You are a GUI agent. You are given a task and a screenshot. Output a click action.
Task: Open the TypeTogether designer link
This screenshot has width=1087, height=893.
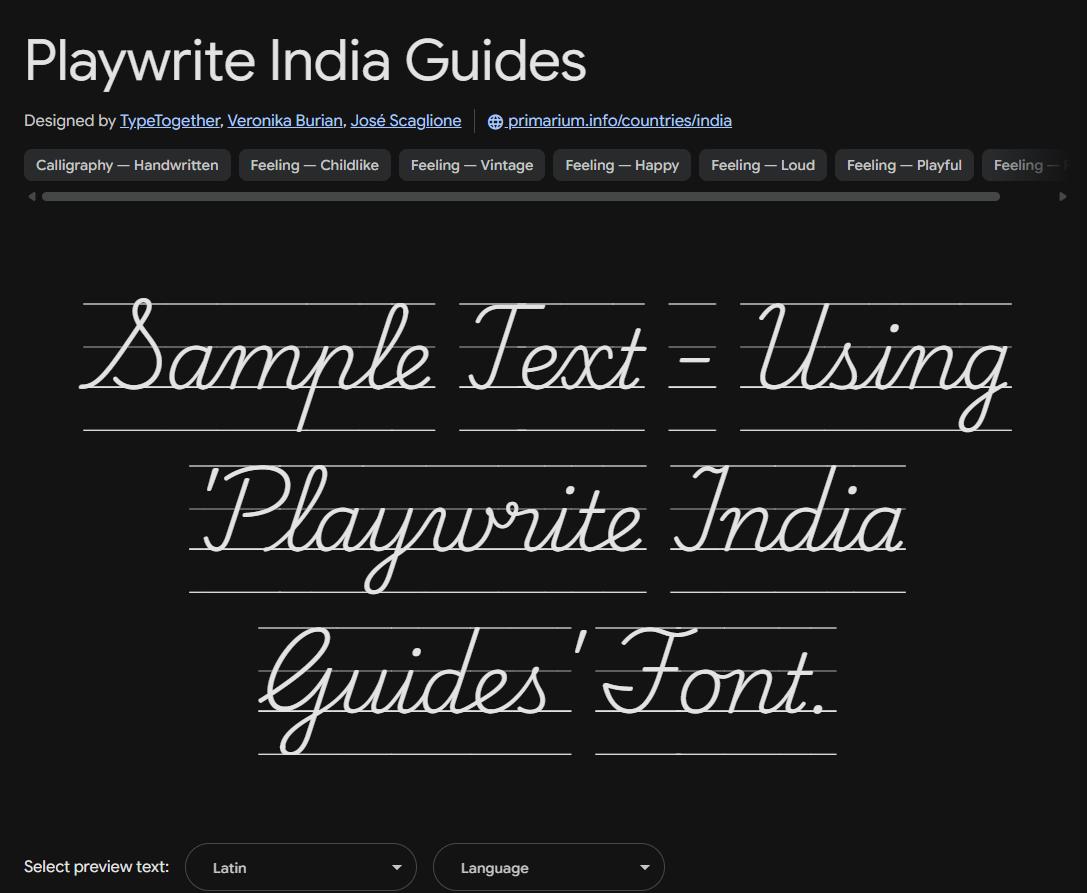click(x=170, y=121)
